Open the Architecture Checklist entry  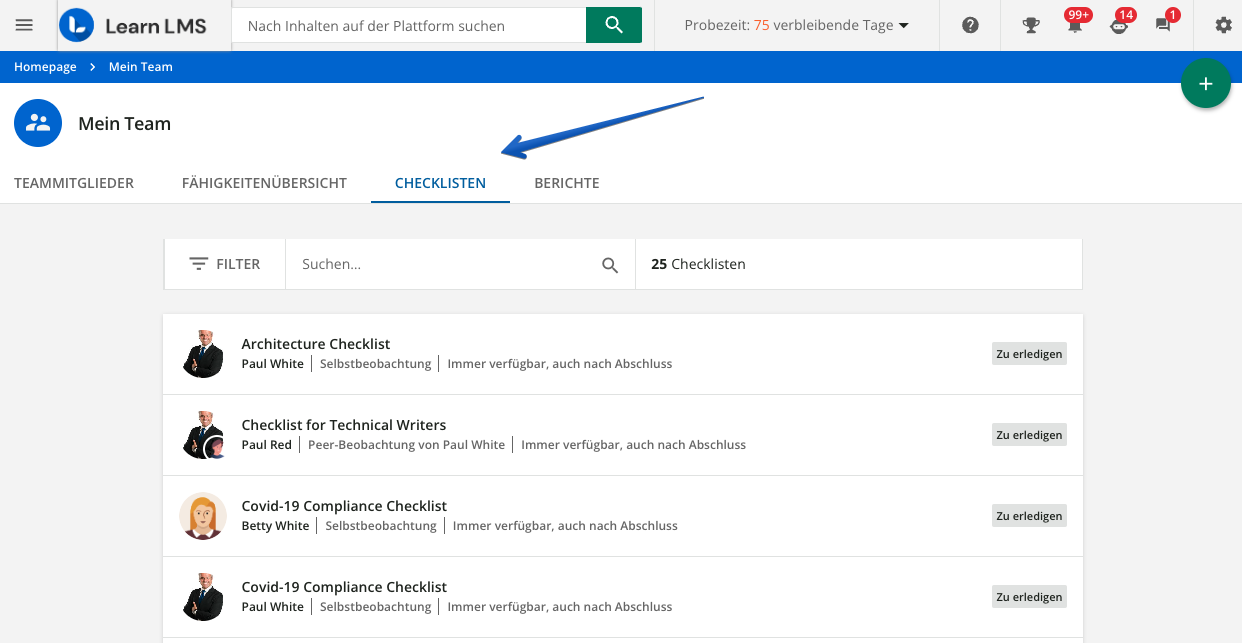pyautogui.click(x=315, y=344)
